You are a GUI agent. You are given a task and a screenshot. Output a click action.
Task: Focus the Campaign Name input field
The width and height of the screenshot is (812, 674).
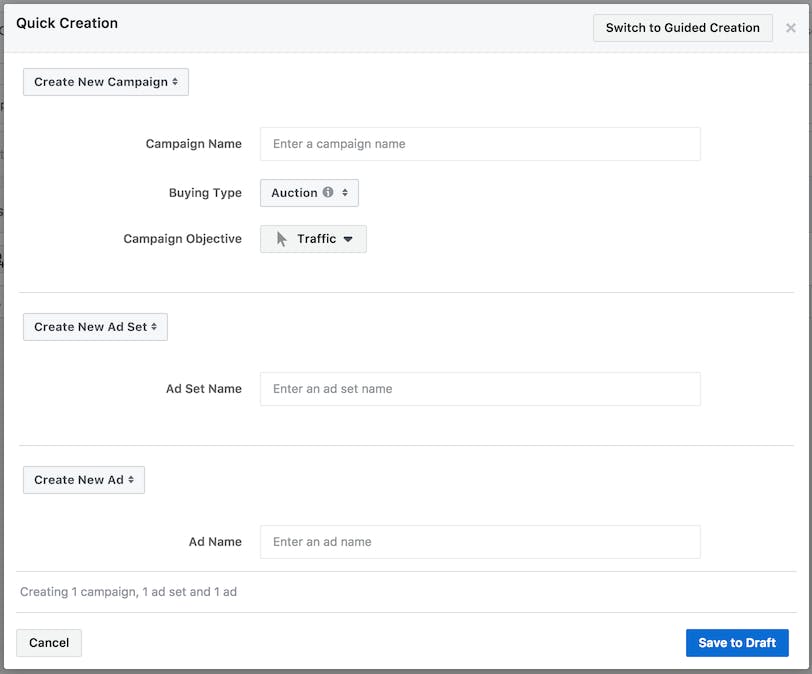click(x=480, y=144)
